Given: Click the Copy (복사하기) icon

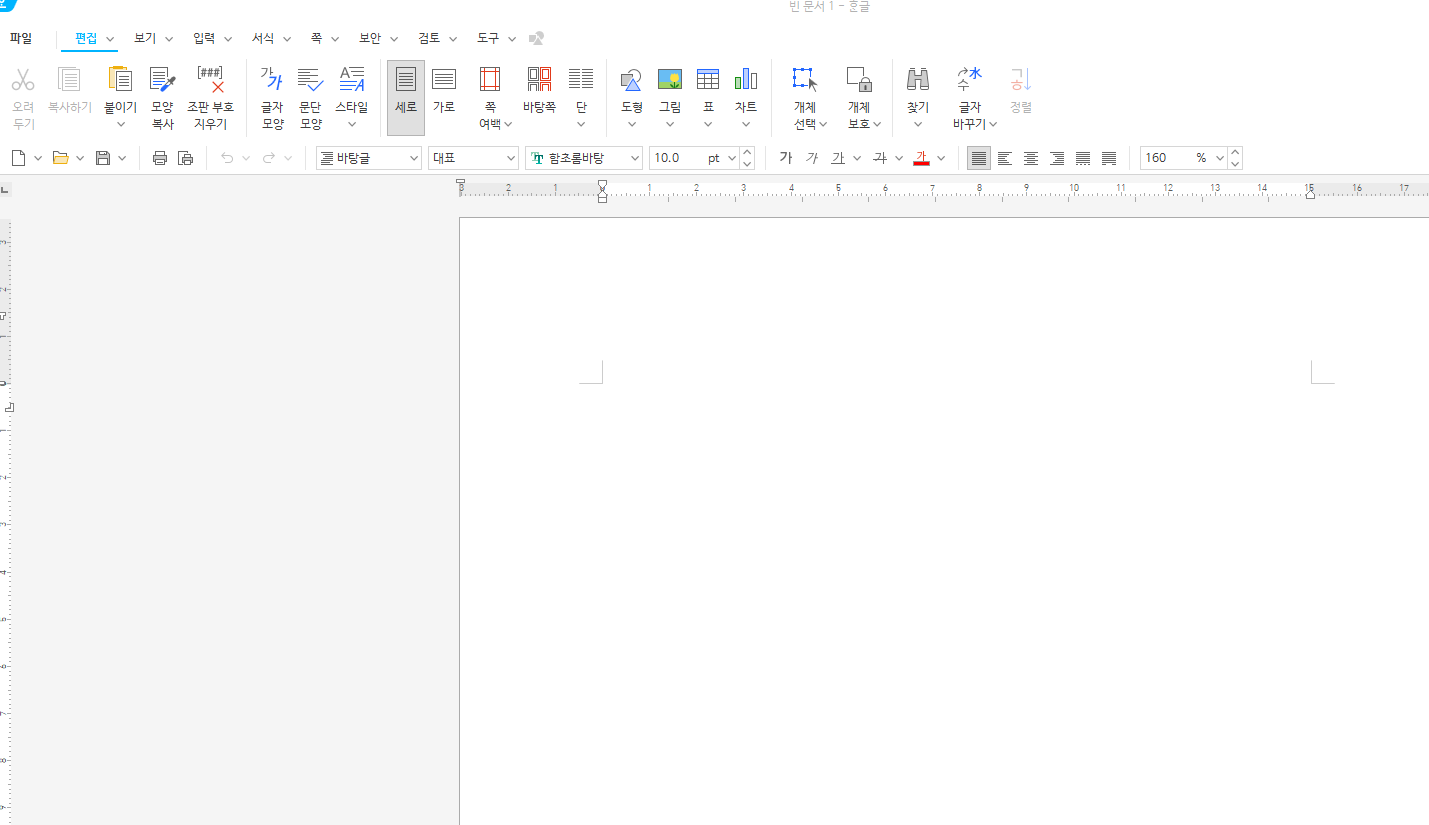Looking at the screenshot, I should coord(69,80).
